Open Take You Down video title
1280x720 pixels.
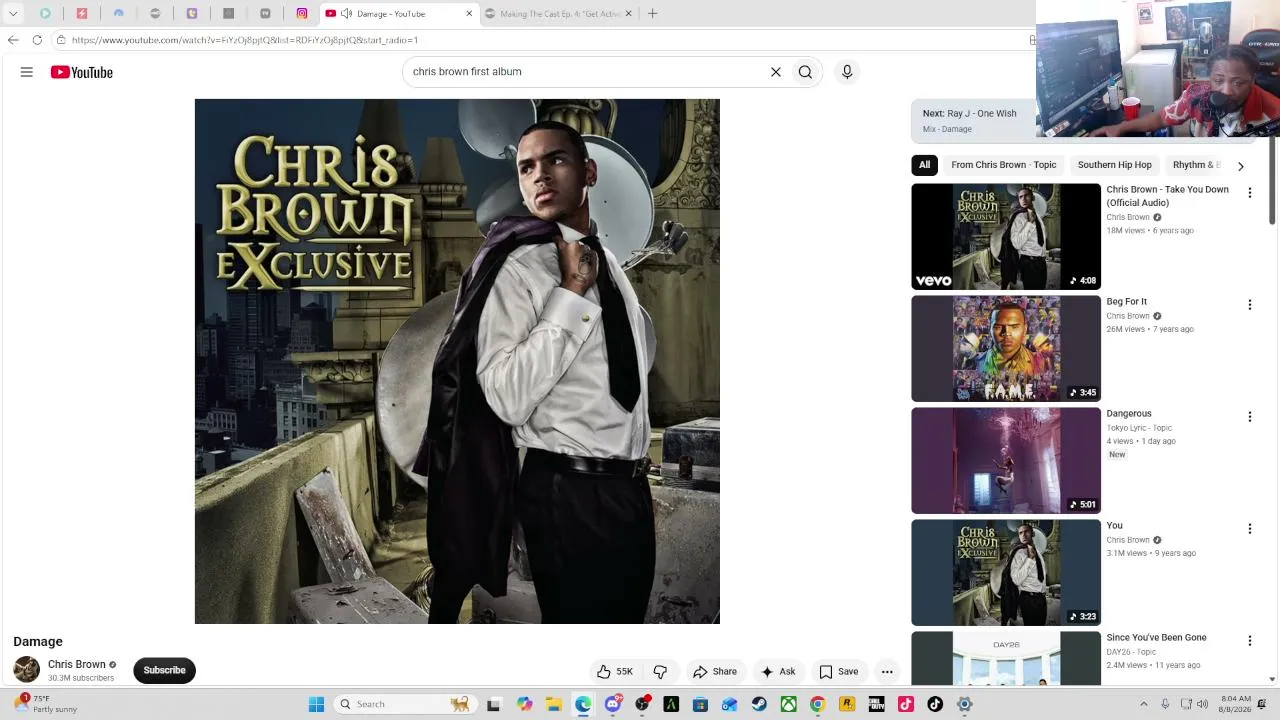pyautogui.click(x=1167, y=196)
